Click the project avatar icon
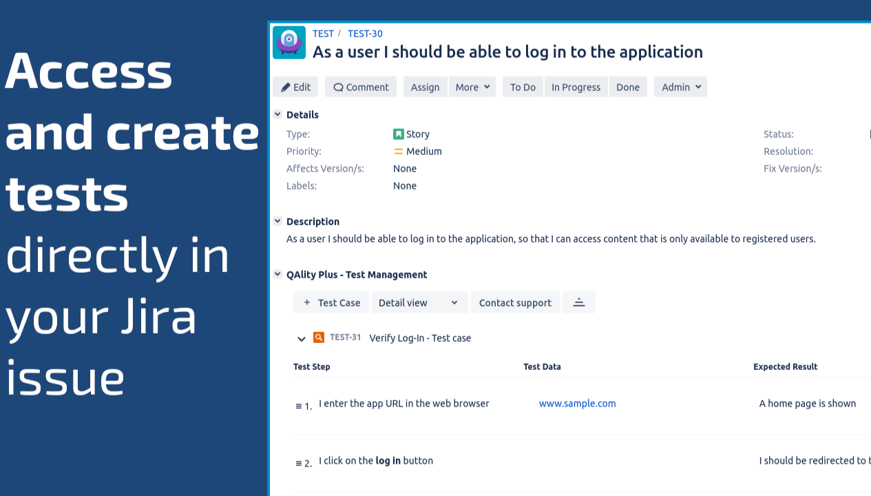The height and width of the screenshot is (496, 871). click(x=289, y=42)
